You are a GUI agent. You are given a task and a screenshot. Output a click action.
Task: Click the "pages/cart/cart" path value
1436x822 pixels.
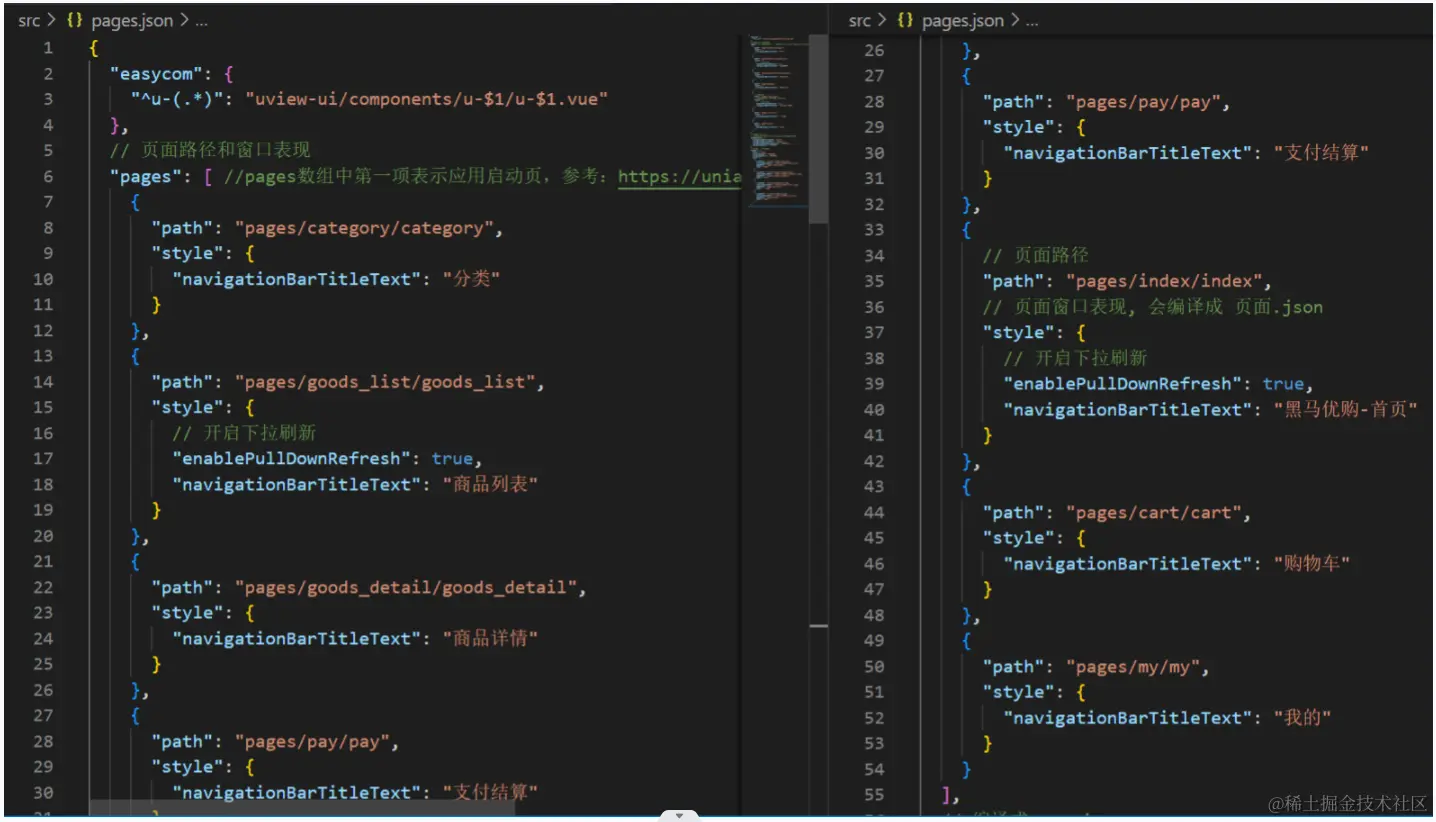[x=1154, y=512]
